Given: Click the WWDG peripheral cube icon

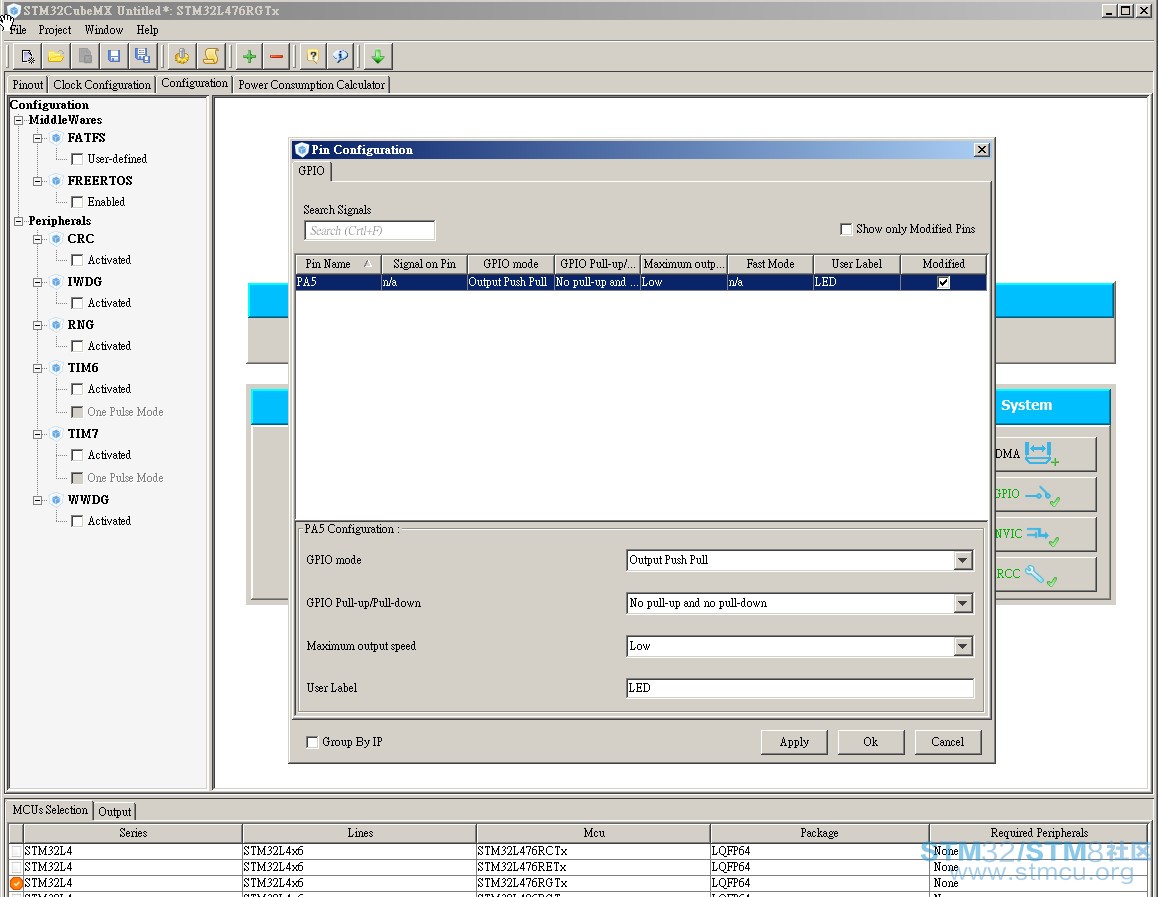Looking at the screenshot, I should [56, 500].
